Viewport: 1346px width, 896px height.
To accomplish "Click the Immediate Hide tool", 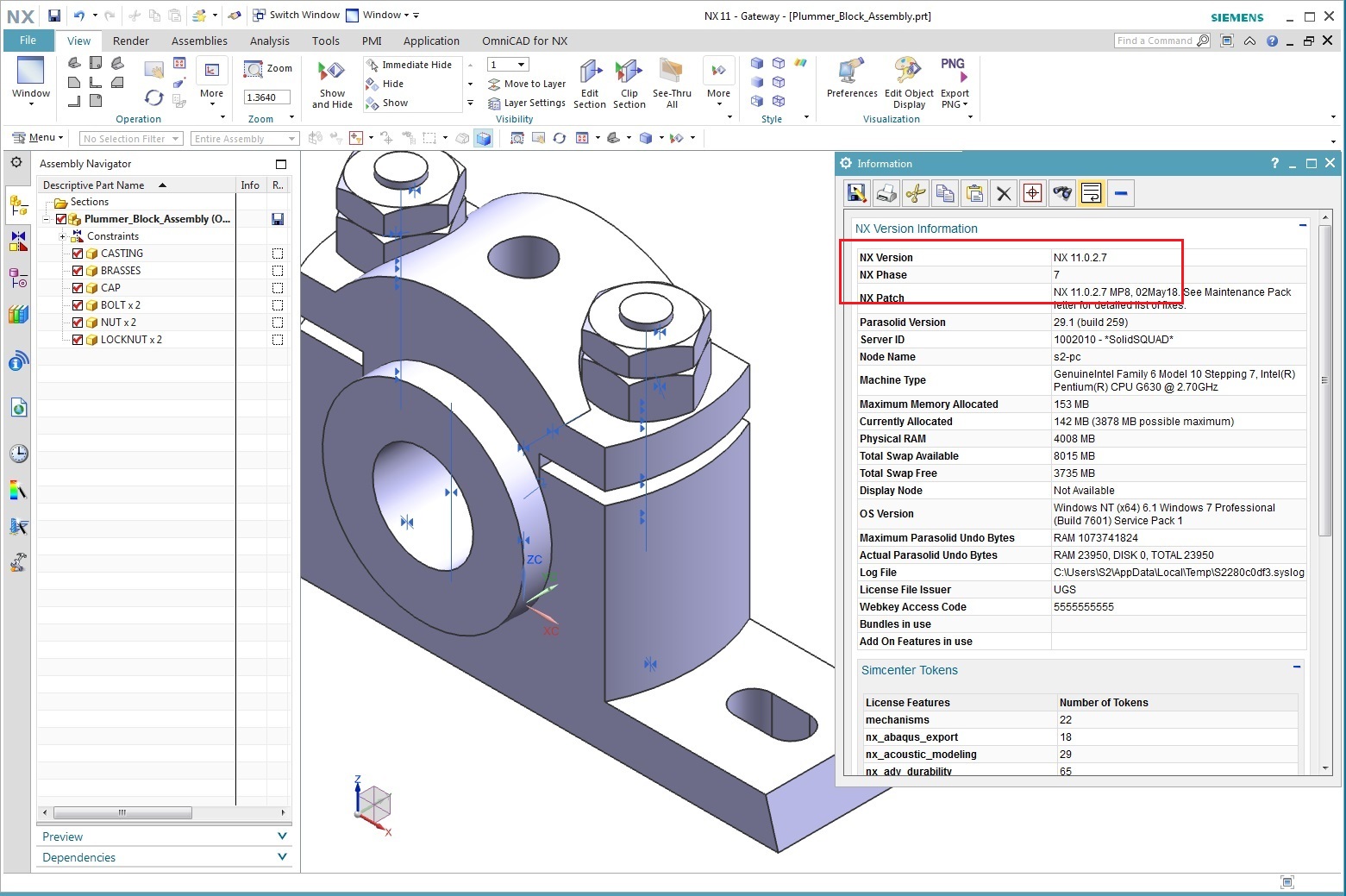I will (409, 65).
